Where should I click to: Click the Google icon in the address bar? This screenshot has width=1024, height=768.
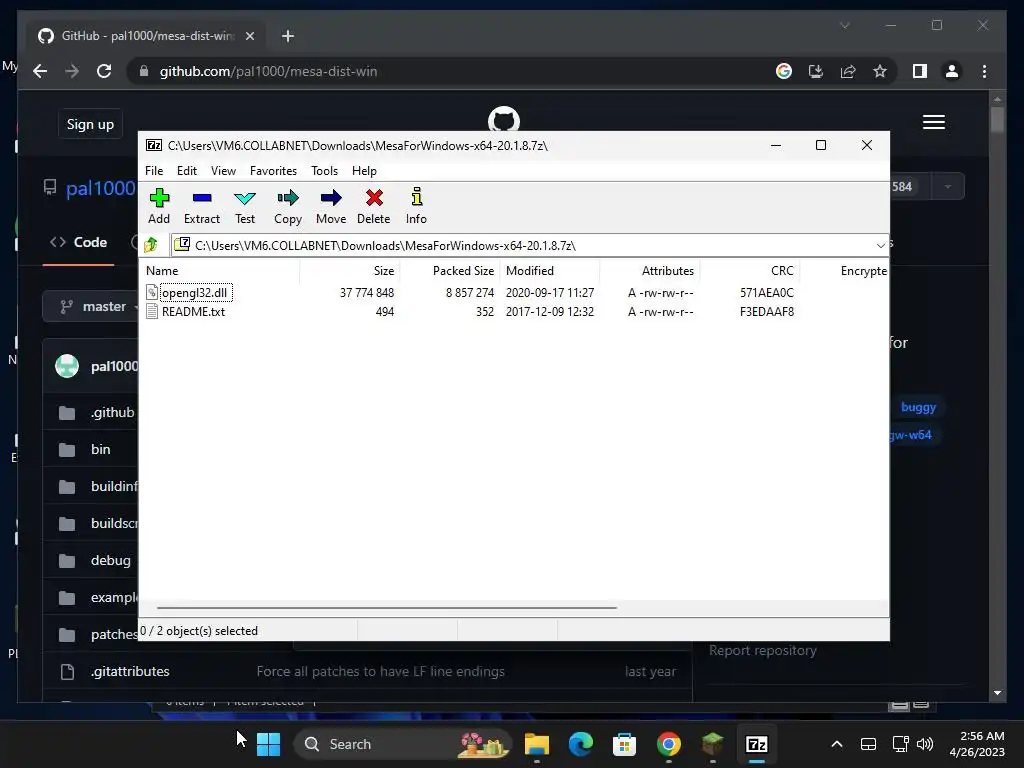click(x=784, y=71)
